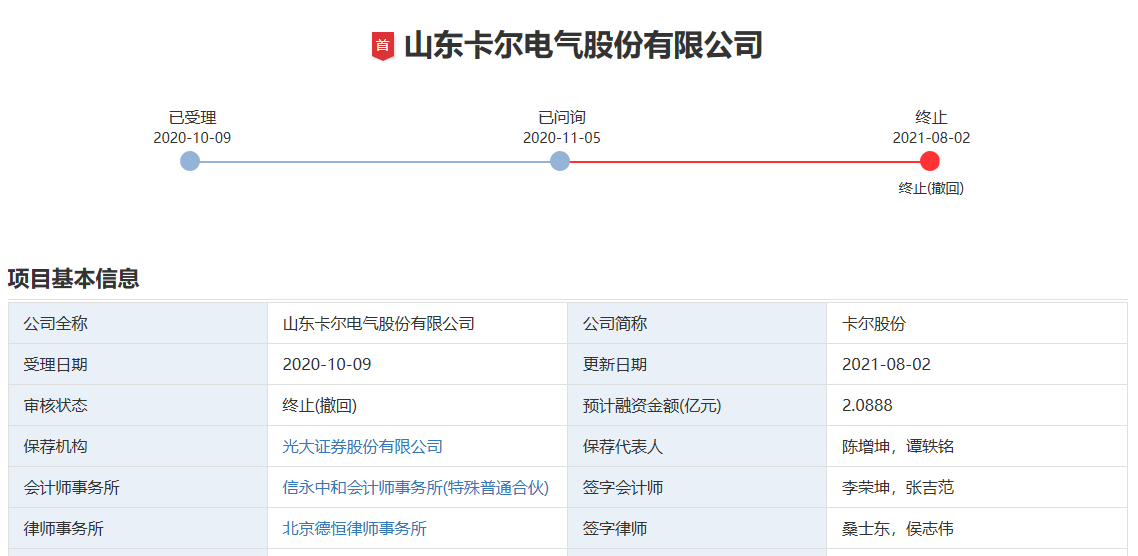1138x556 pixels.
Task: Click the 2020-11-05 date above timeline
Action: (562, 138)
